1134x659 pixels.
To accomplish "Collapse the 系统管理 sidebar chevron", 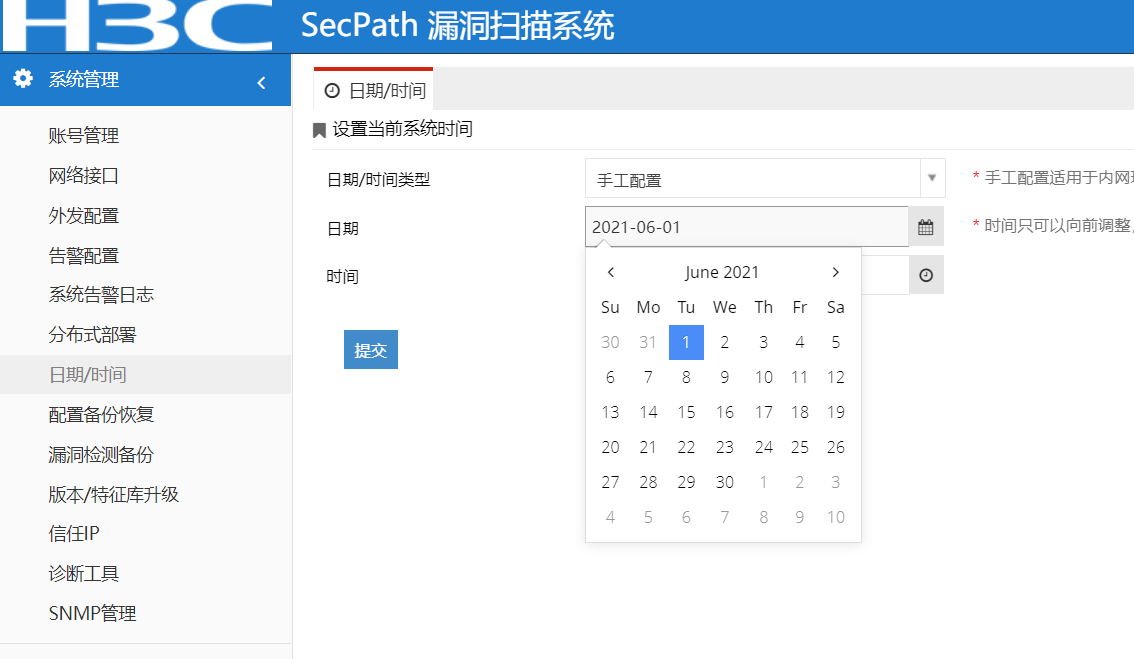I will 261,82.
